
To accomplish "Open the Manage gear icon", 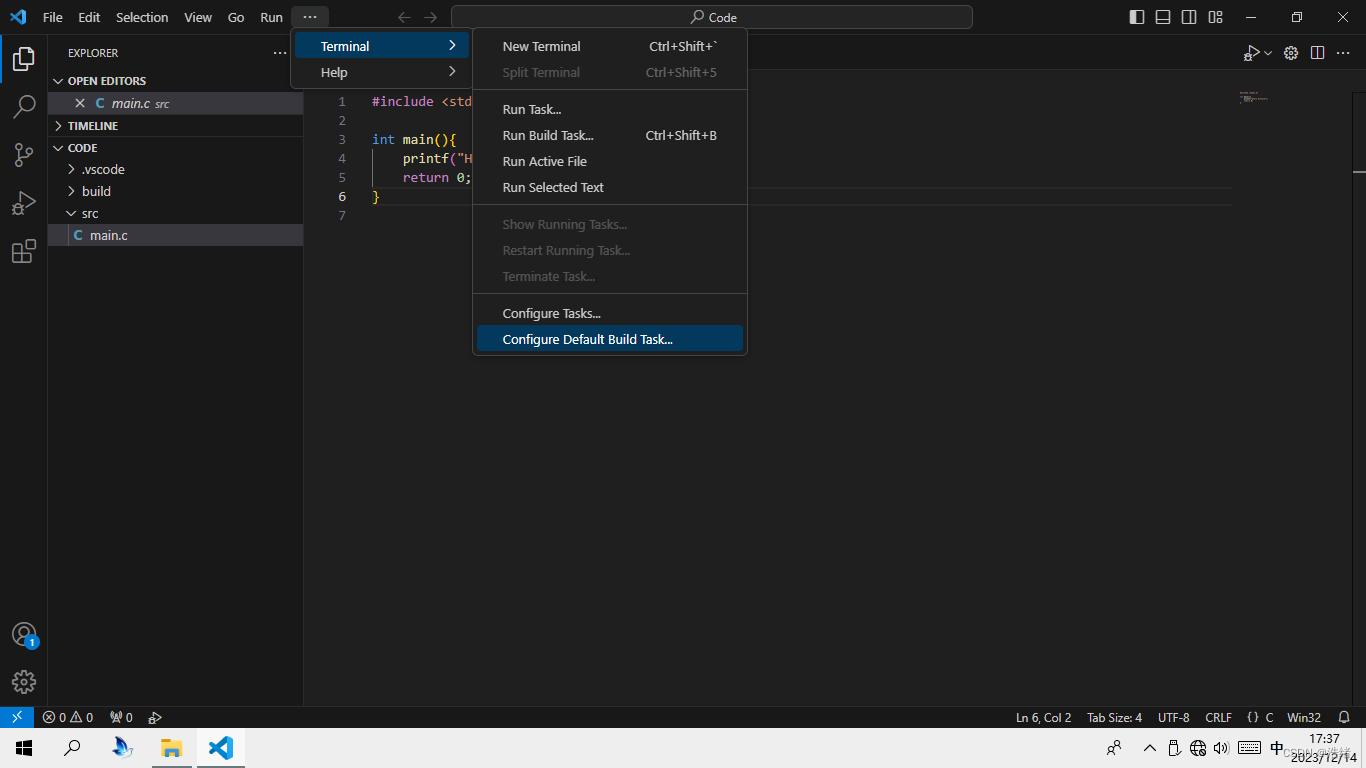I will point(24,682).
